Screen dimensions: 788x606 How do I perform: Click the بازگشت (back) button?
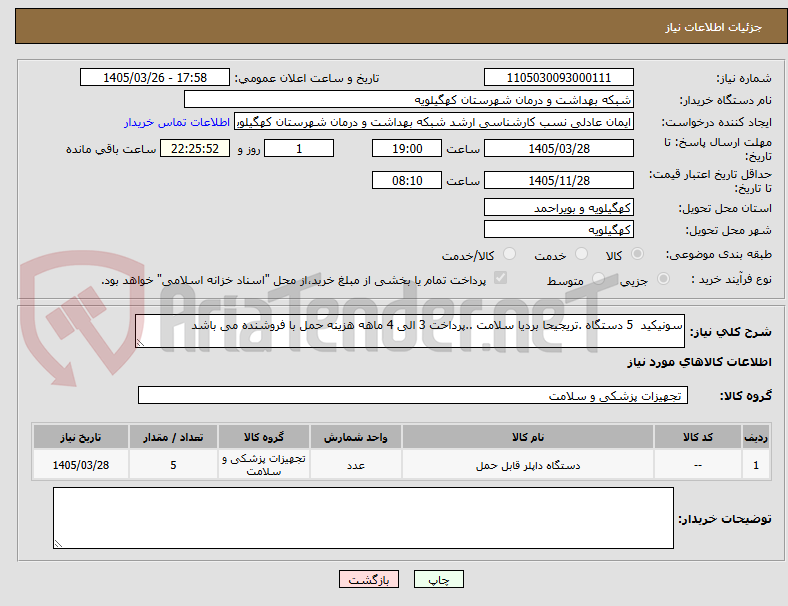click(369, 579)
